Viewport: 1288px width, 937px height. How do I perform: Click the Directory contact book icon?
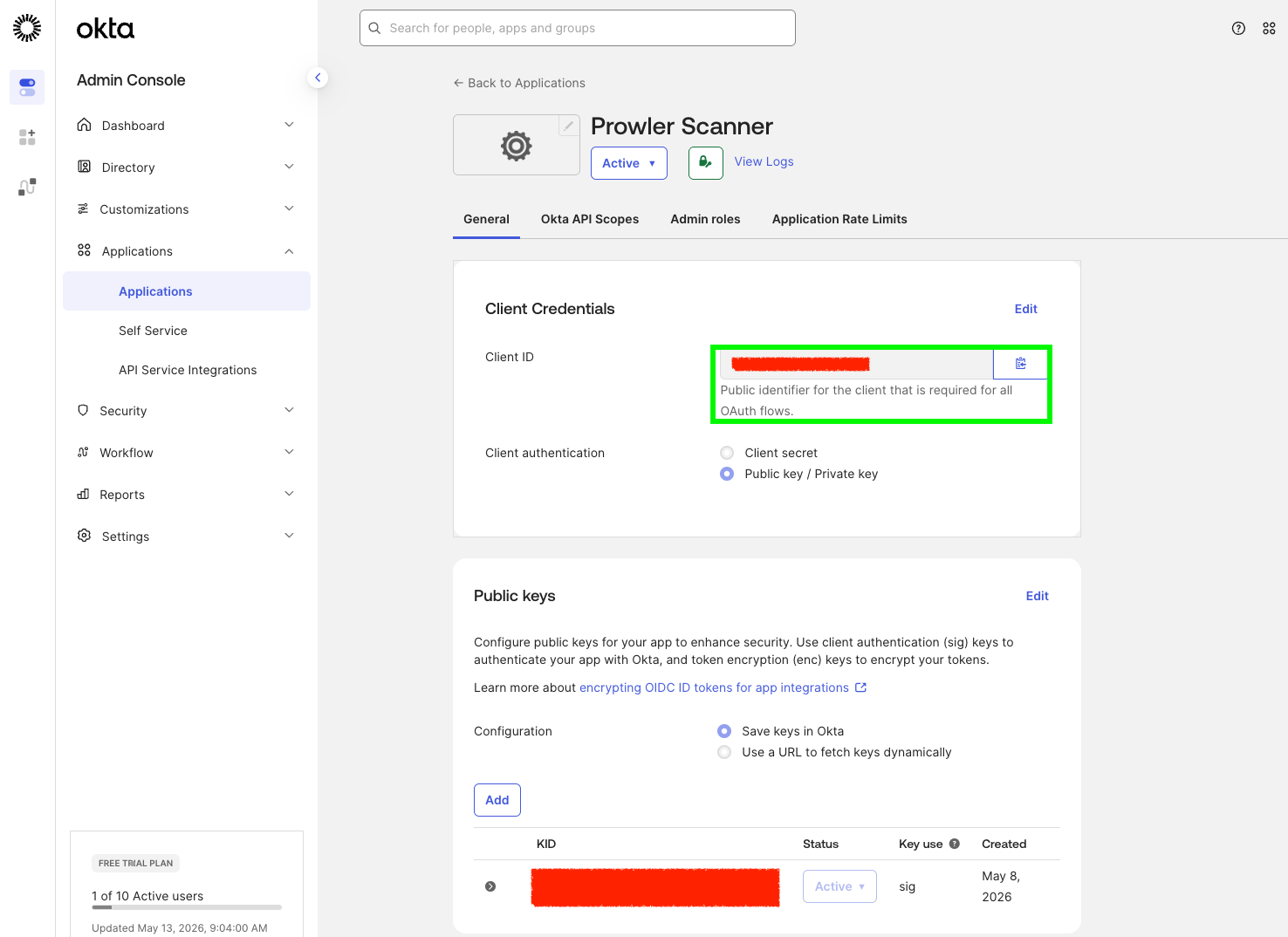84,167
